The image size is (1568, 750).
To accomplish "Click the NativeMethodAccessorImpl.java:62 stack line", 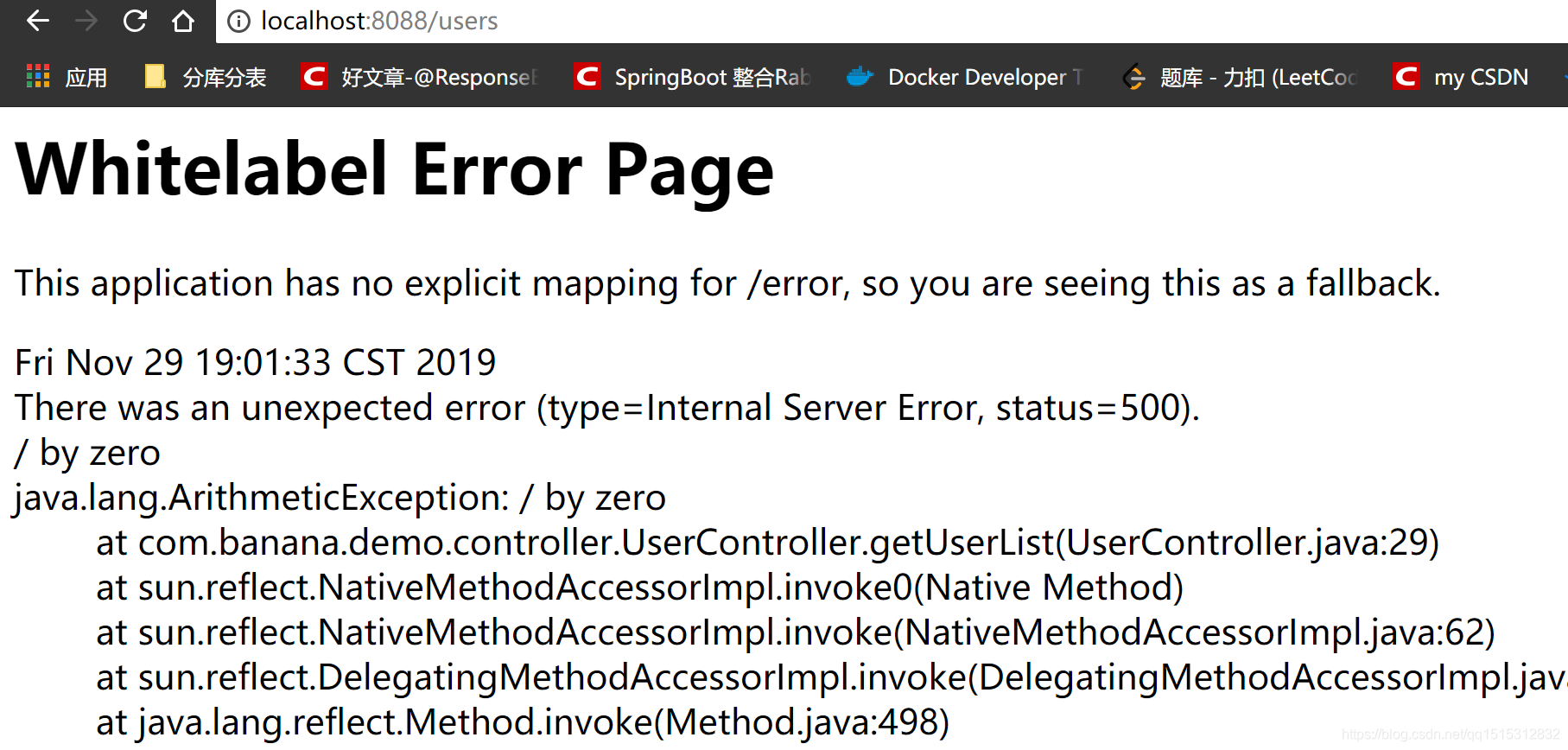I will pyautogui.click(x=796, y=632).
